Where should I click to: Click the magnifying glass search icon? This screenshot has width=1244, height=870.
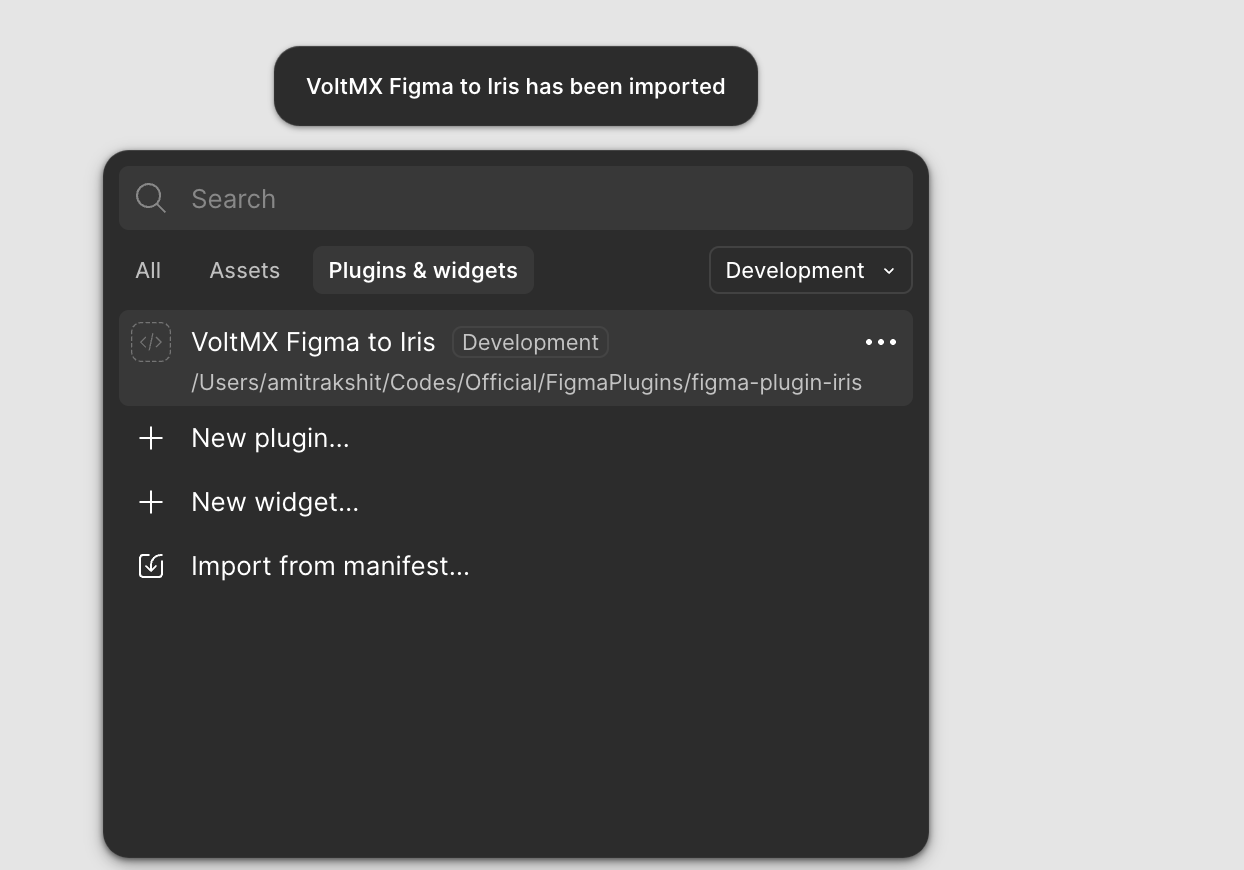pos(151,198)
